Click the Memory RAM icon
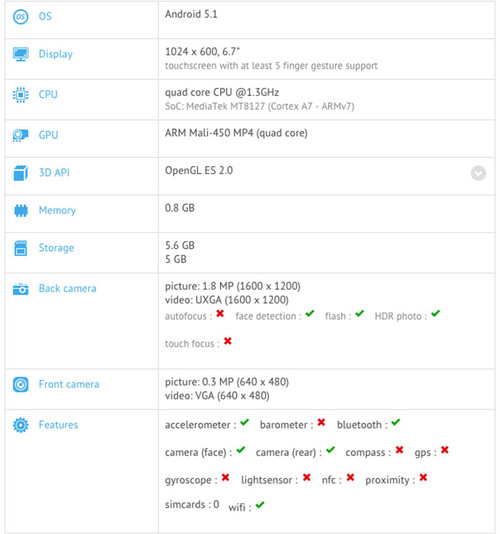 (20, 210)
